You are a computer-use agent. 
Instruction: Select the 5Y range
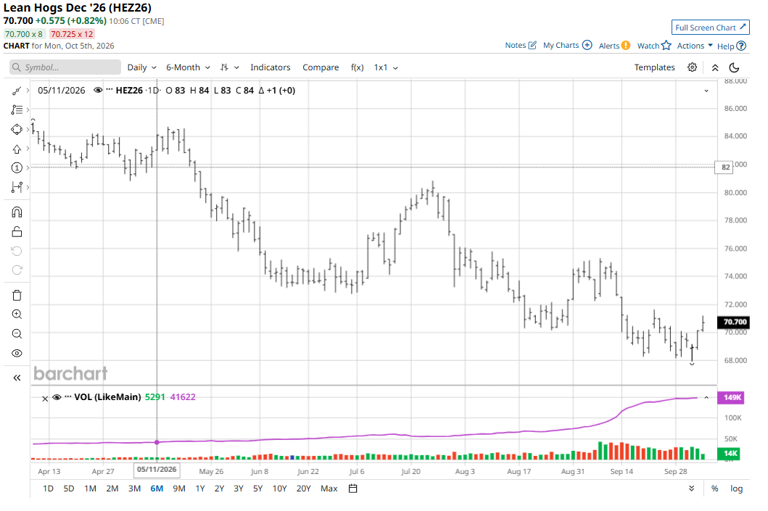click(x=258, y=488)
